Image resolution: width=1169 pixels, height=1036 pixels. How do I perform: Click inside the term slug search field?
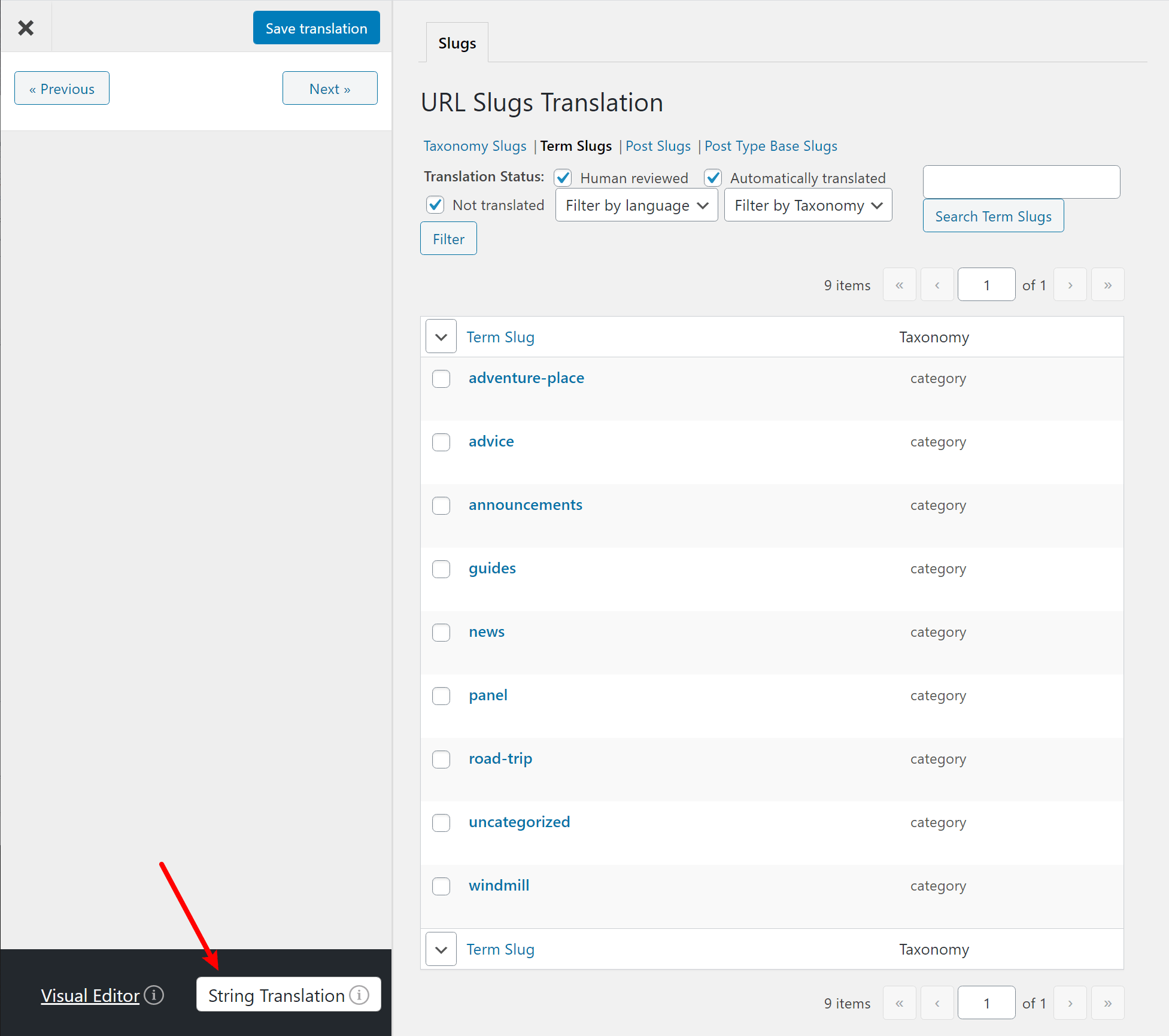click(x=1021, y=181)
